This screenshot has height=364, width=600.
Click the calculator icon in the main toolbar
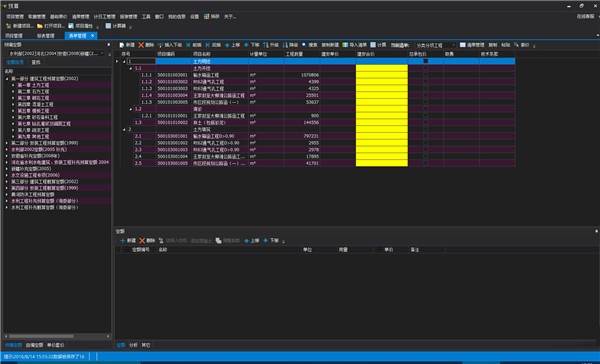pyautogui.click(x=108, y=26)
